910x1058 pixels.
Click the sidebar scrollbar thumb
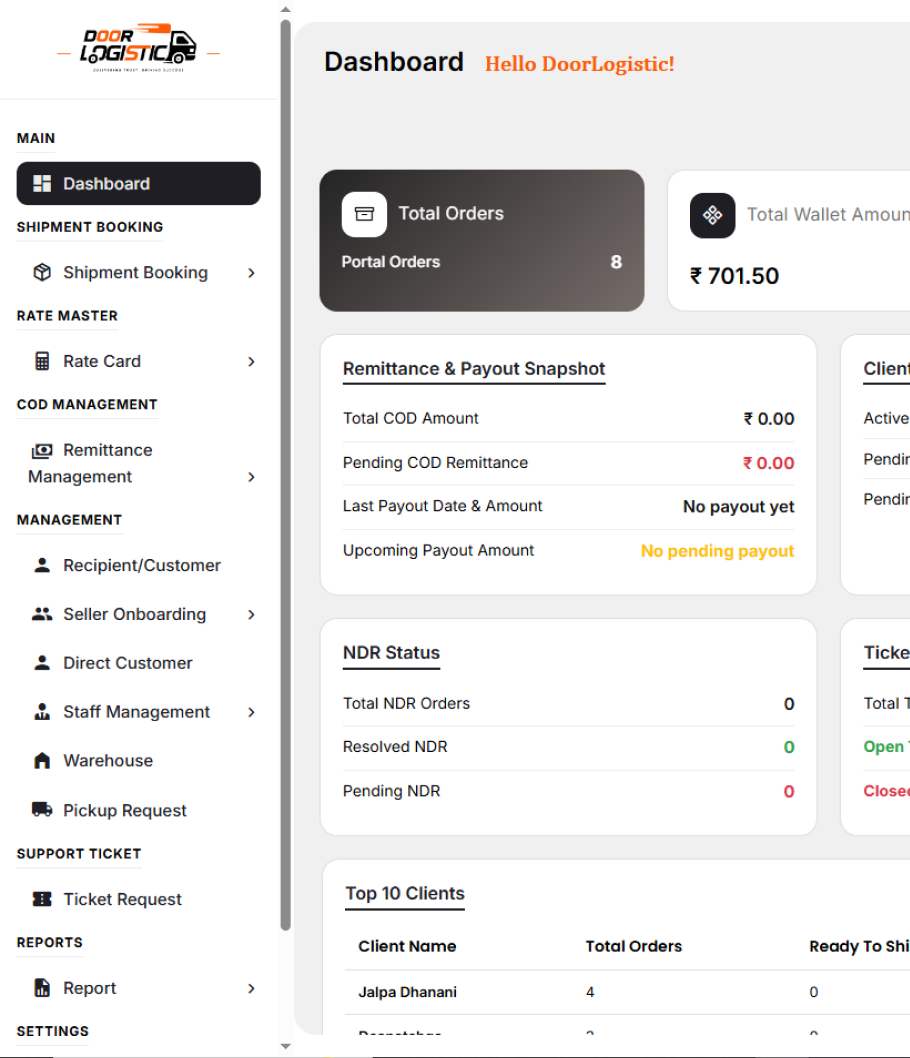click(285, 475)
